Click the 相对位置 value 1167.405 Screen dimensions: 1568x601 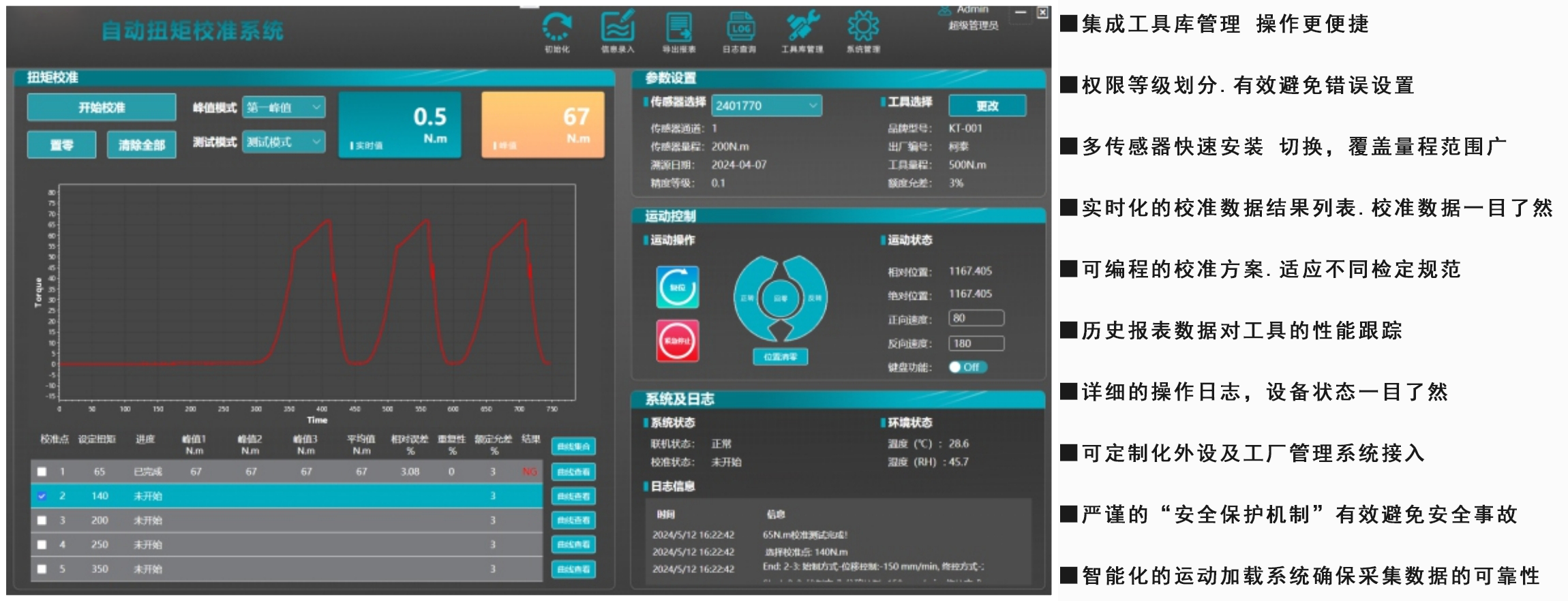point(970,271)
